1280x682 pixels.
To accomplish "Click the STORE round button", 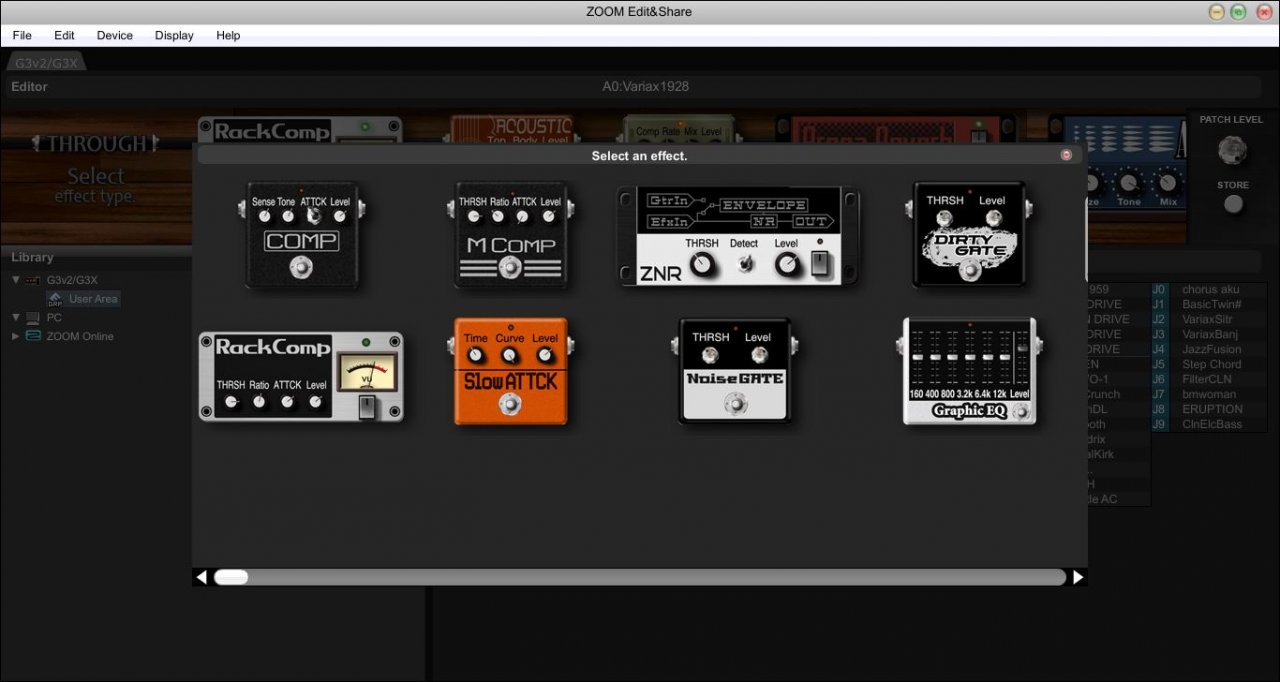I will pyautogui.click(x=1234, y=204).
